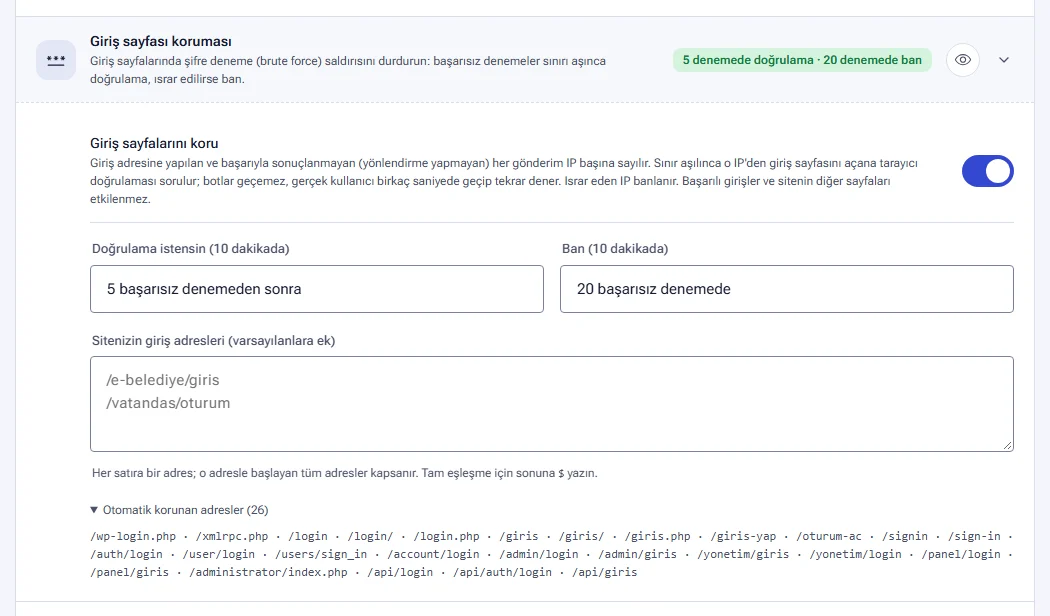Toggle the eye preview button in the header
The height and width of the screenshot is (616, 1050).
click(x=963, y=60)
